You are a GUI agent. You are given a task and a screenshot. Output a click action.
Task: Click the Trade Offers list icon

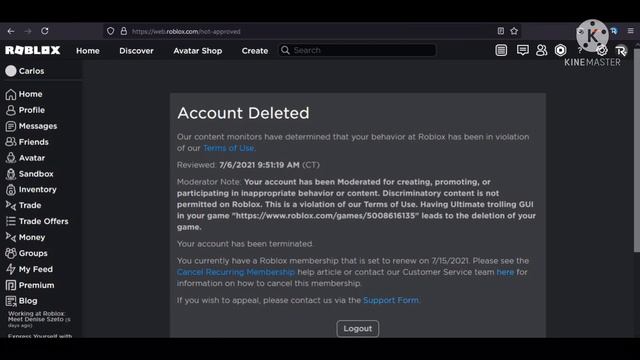tap(11, 221)
